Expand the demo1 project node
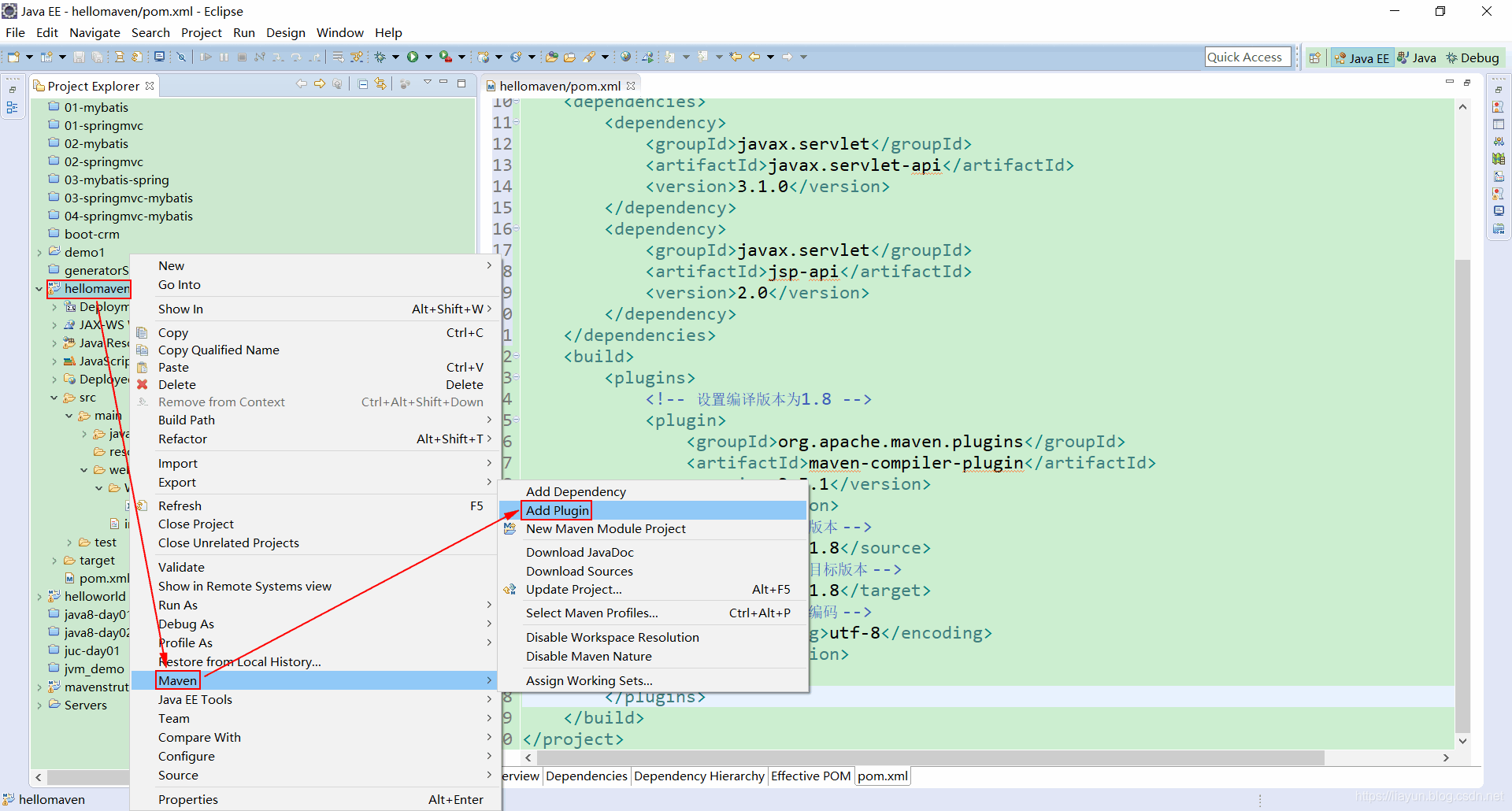 pos(39,253)
